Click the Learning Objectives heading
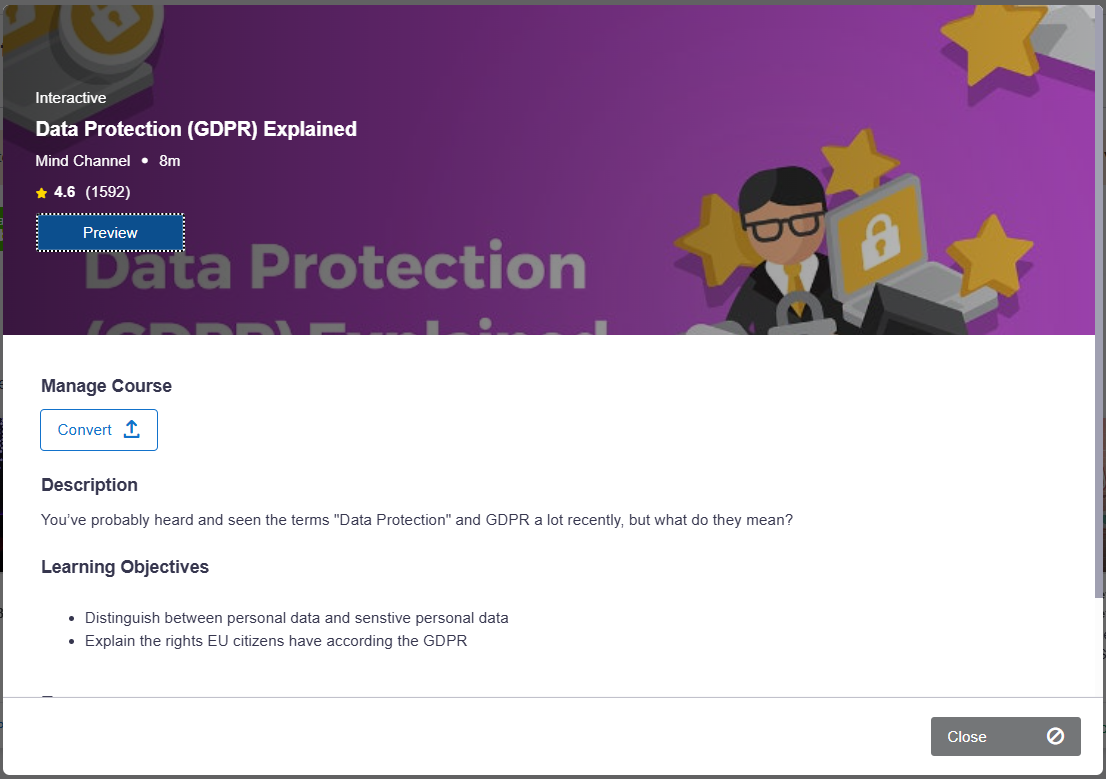Viewport: 1106px width, 779px height. (125, 567)
